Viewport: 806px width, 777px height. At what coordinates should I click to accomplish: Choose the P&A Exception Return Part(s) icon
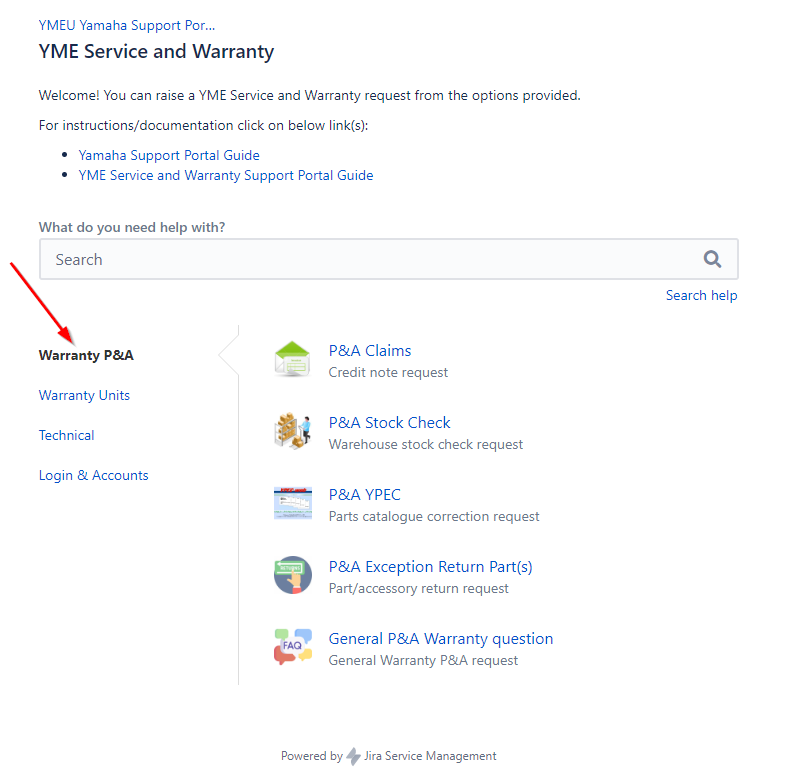[292, 575]
